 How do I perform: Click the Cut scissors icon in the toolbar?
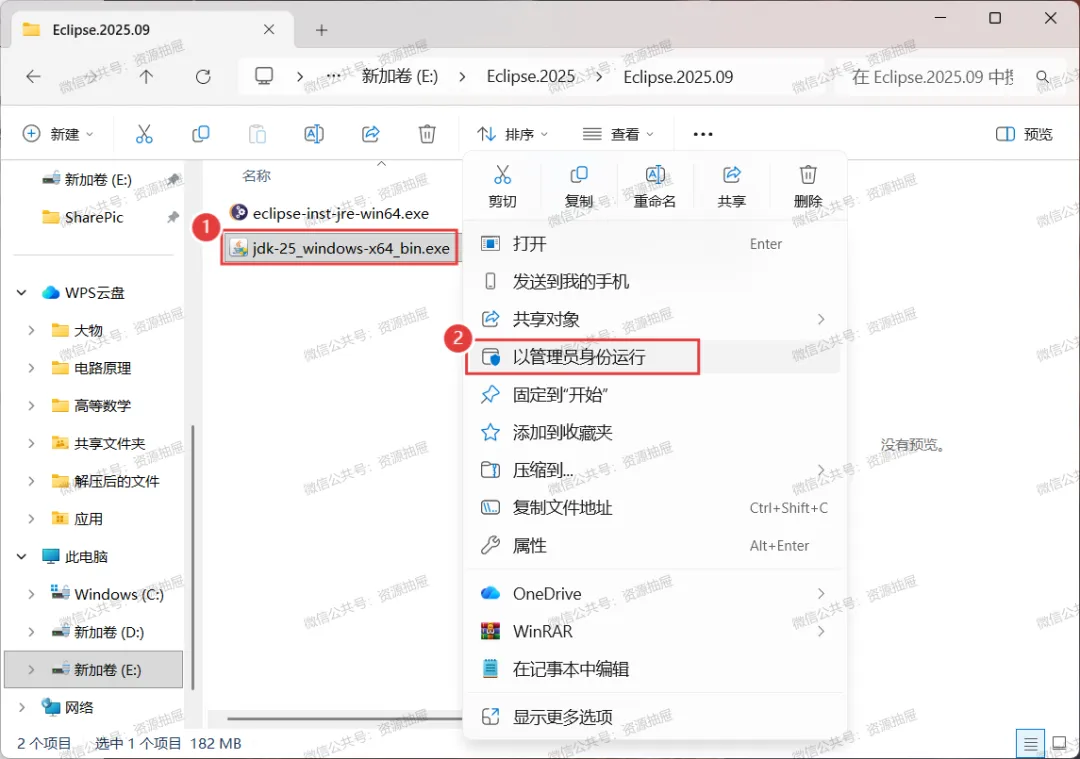[144, 134]
